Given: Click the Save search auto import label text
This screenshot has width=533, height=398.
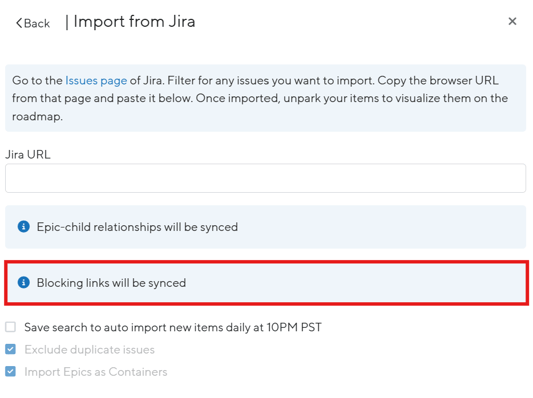Looking at the screenshot, I should [173, 327].
